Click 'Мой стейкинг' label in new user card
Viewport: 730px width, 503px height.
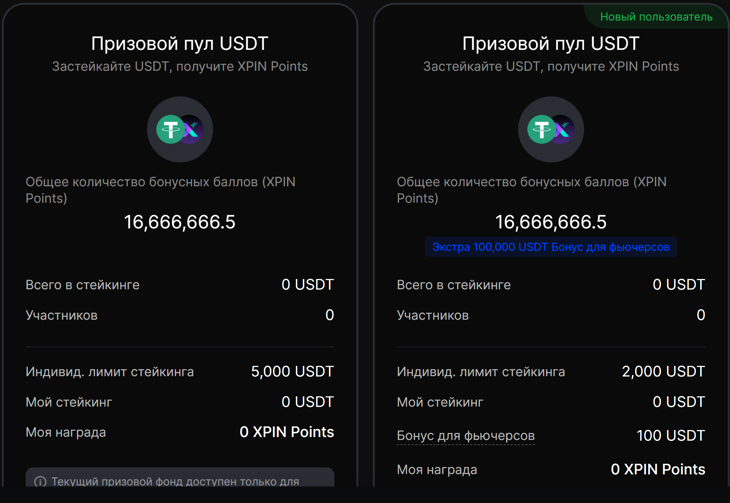[439, 402]
